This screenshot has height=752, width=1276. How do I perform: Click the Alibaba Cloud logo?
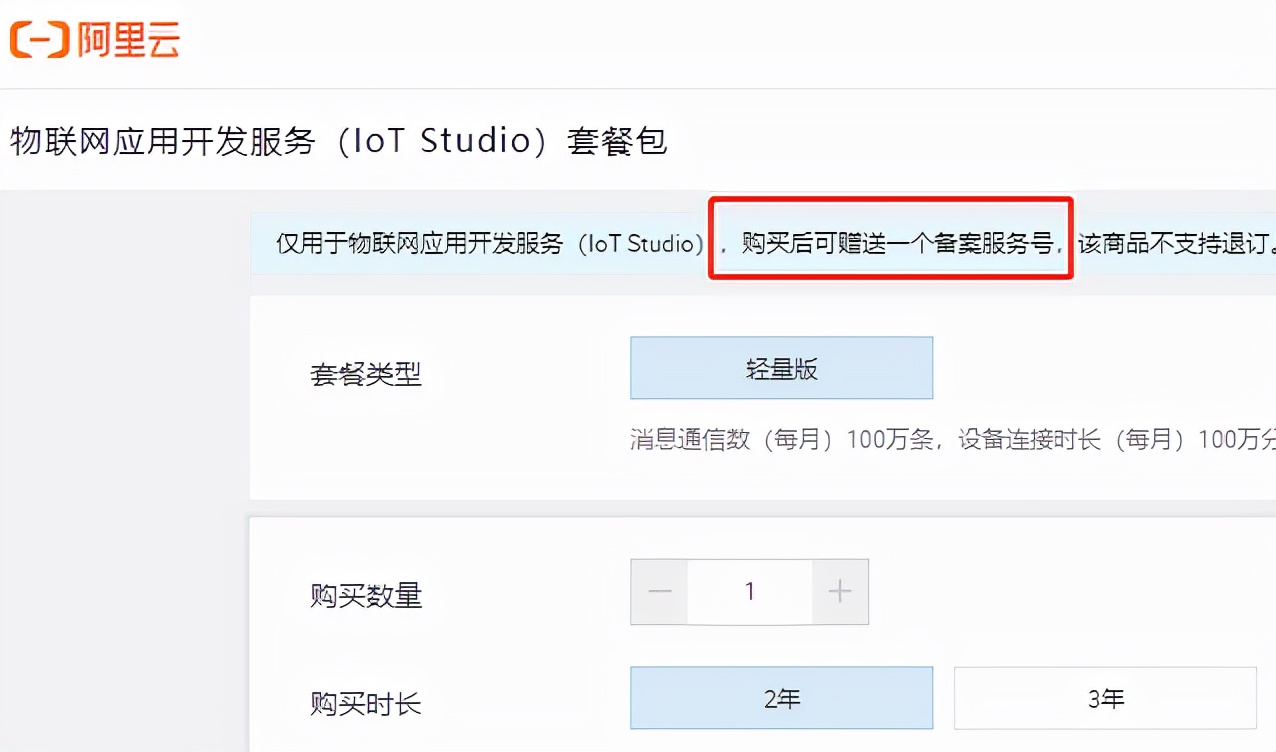(95, 41)
